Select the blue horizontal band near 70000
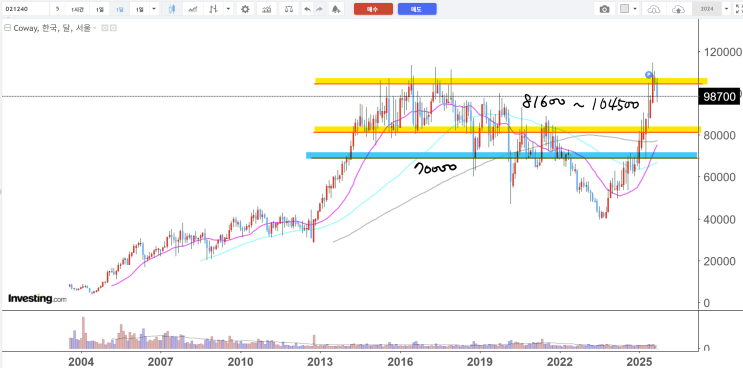This screenshot has width=743, height=368. [501, 155]
